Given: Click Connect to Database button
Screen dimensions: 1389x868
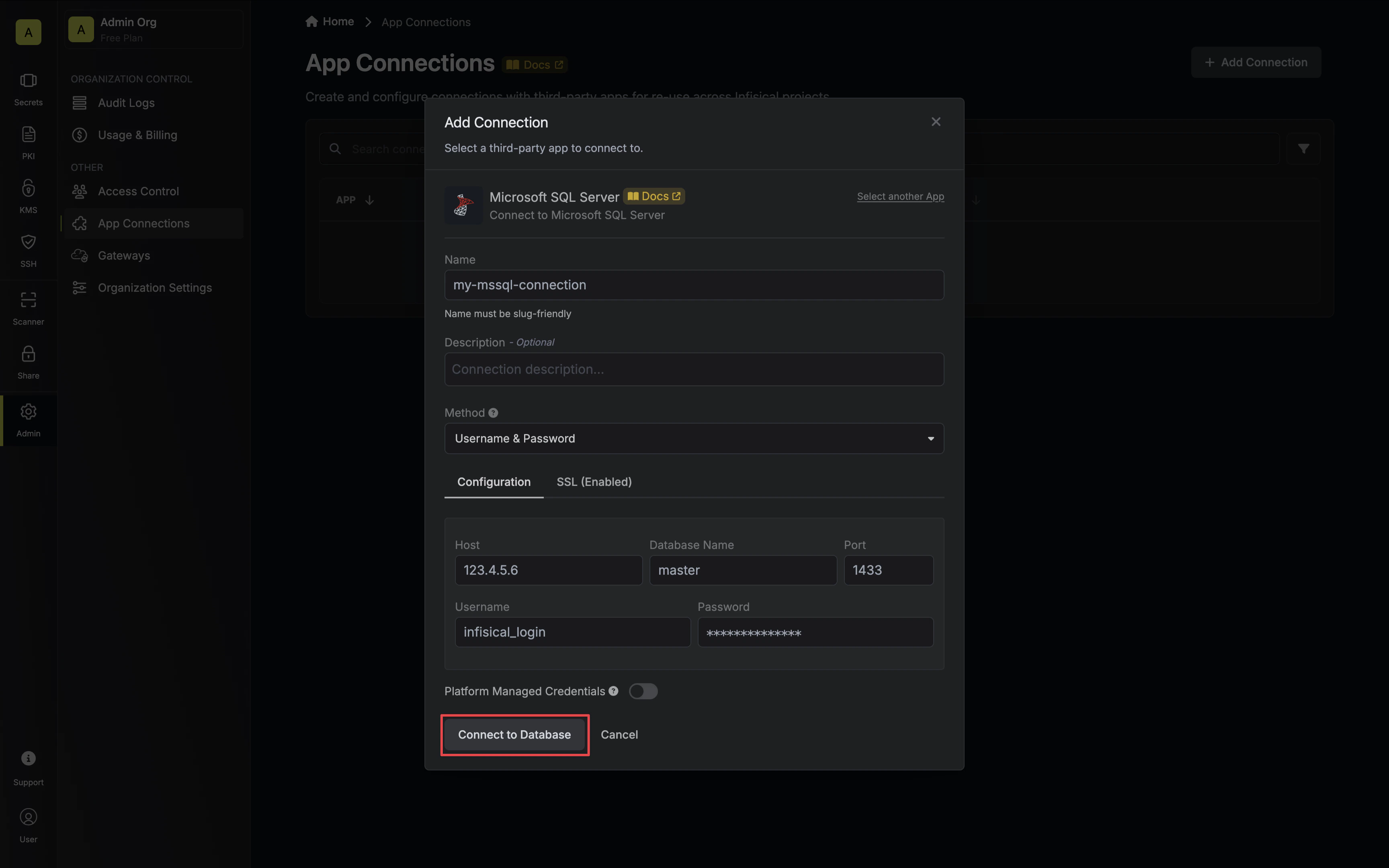Looking at the screenshot, I should point(514,735).
